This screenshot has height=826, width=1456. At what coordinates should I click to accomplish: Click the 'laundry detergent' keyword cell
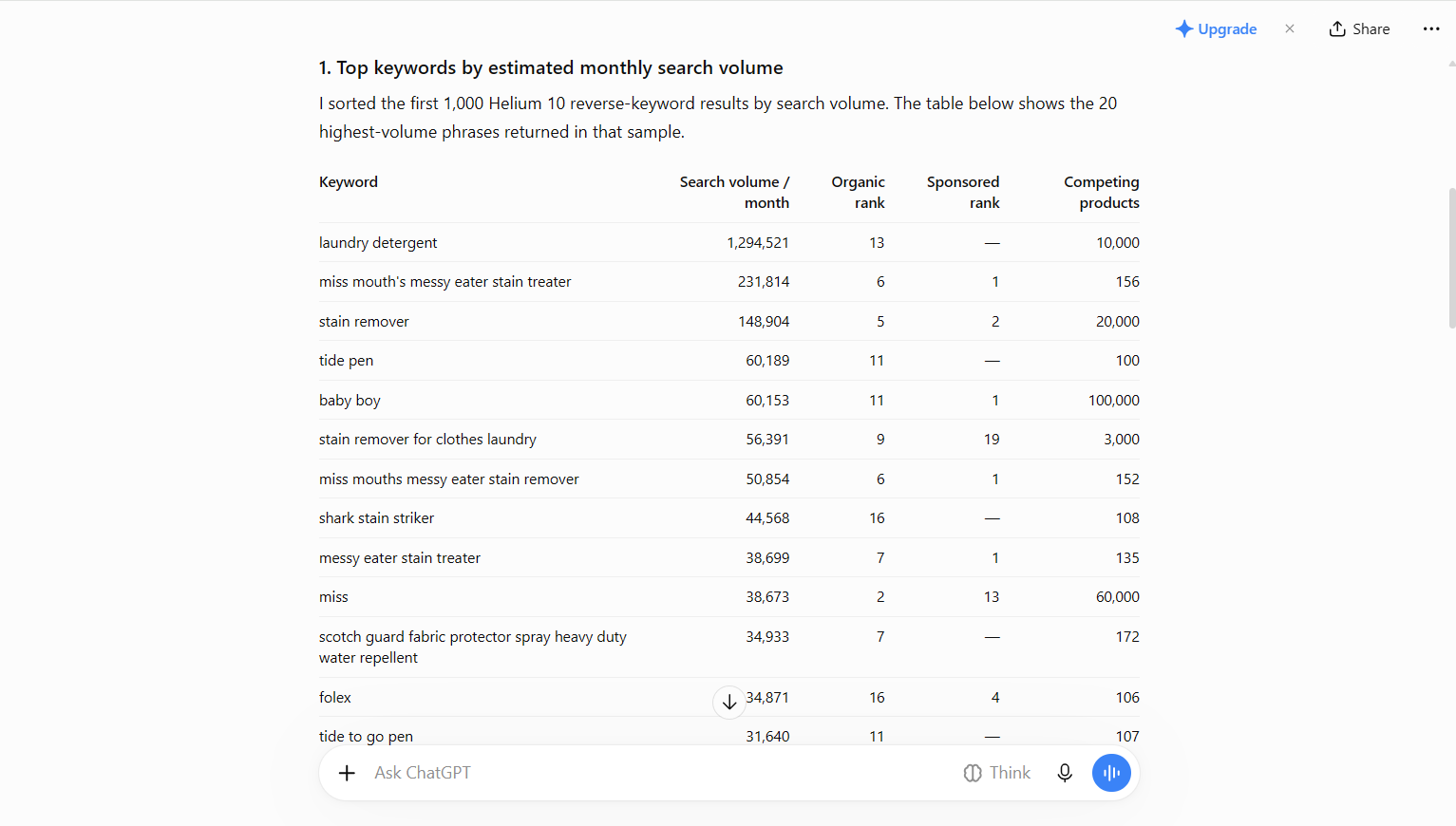click(x=378, y=243)
